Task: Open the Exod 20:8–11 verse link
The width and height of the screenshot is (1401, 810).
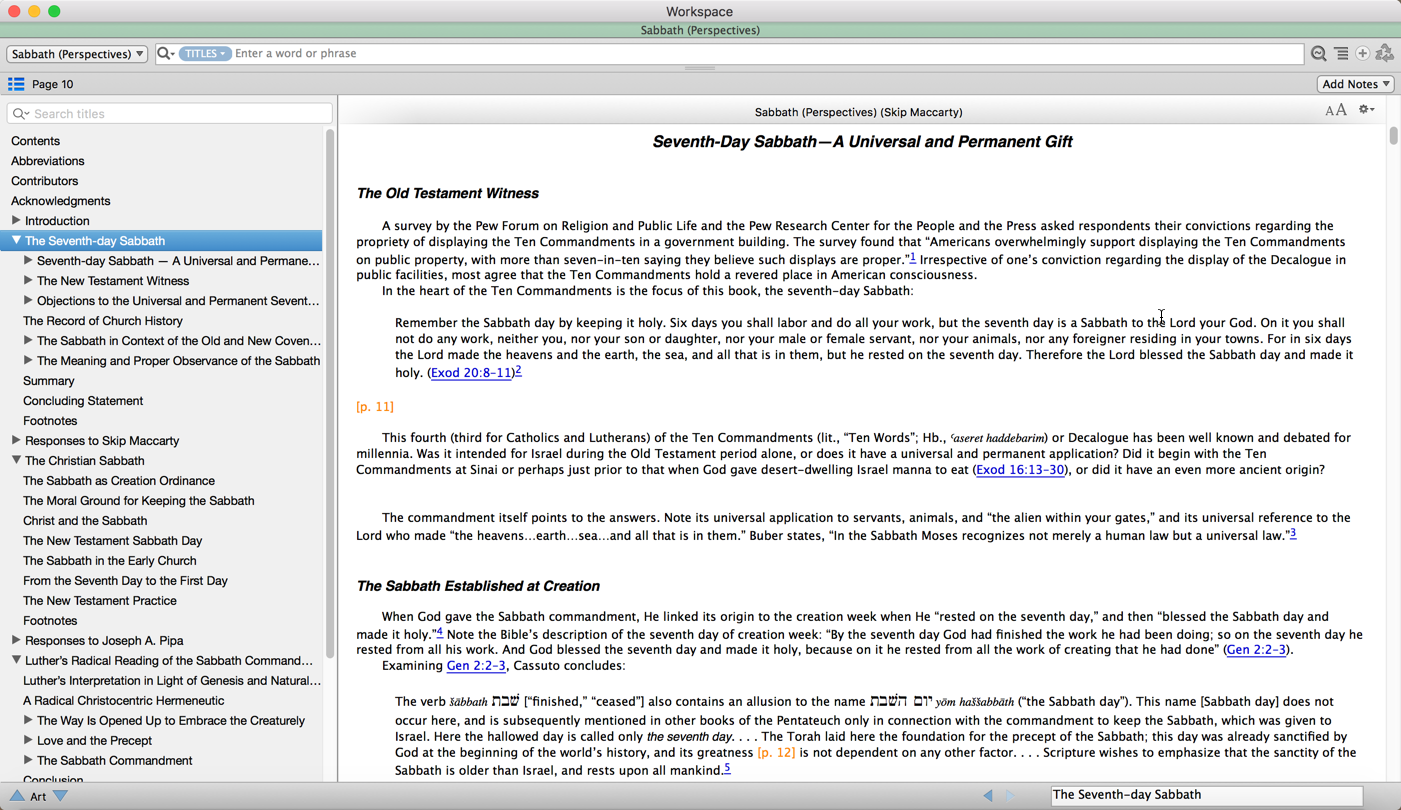Action: (x=472, y=373)
